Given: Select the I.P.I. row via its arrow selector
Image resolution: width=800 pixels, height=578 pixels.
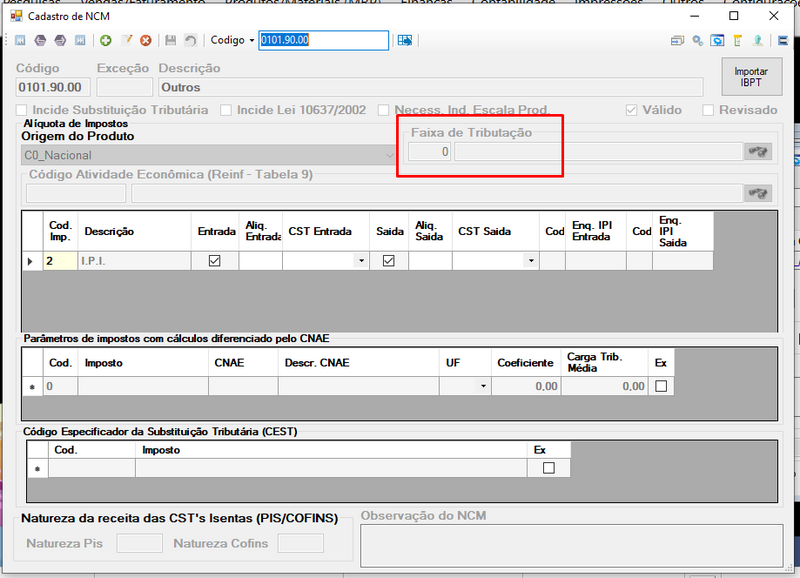Looking at the screenshot, I should pyautogui.click(x=32, y=261).
